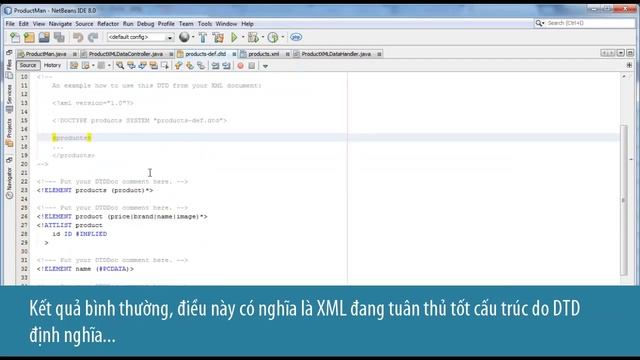Image resolution: width=640 pixels, height=360 pixels.
Task: Click the Debug Project icon
Action: tap(253, 38)
